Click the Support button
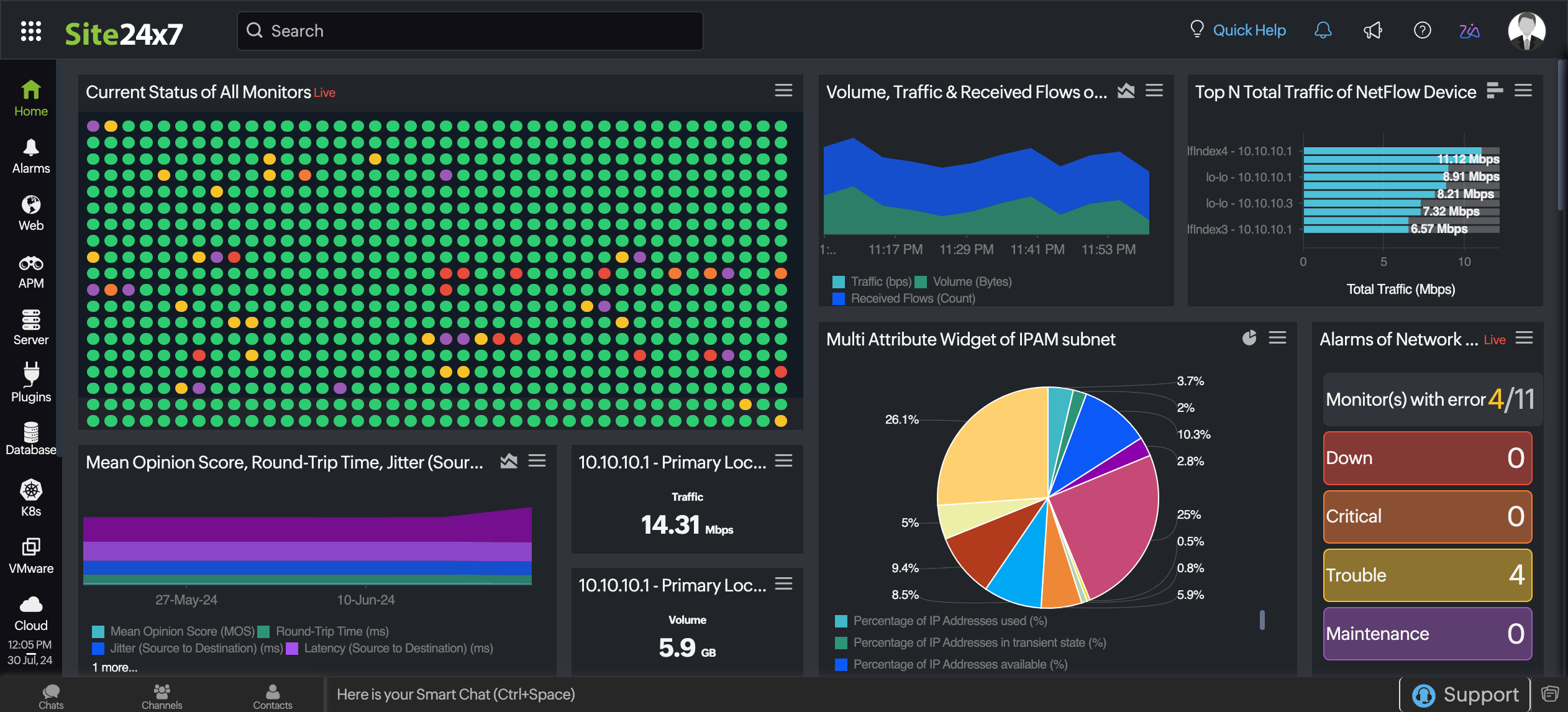 [x=1465, y=694]
